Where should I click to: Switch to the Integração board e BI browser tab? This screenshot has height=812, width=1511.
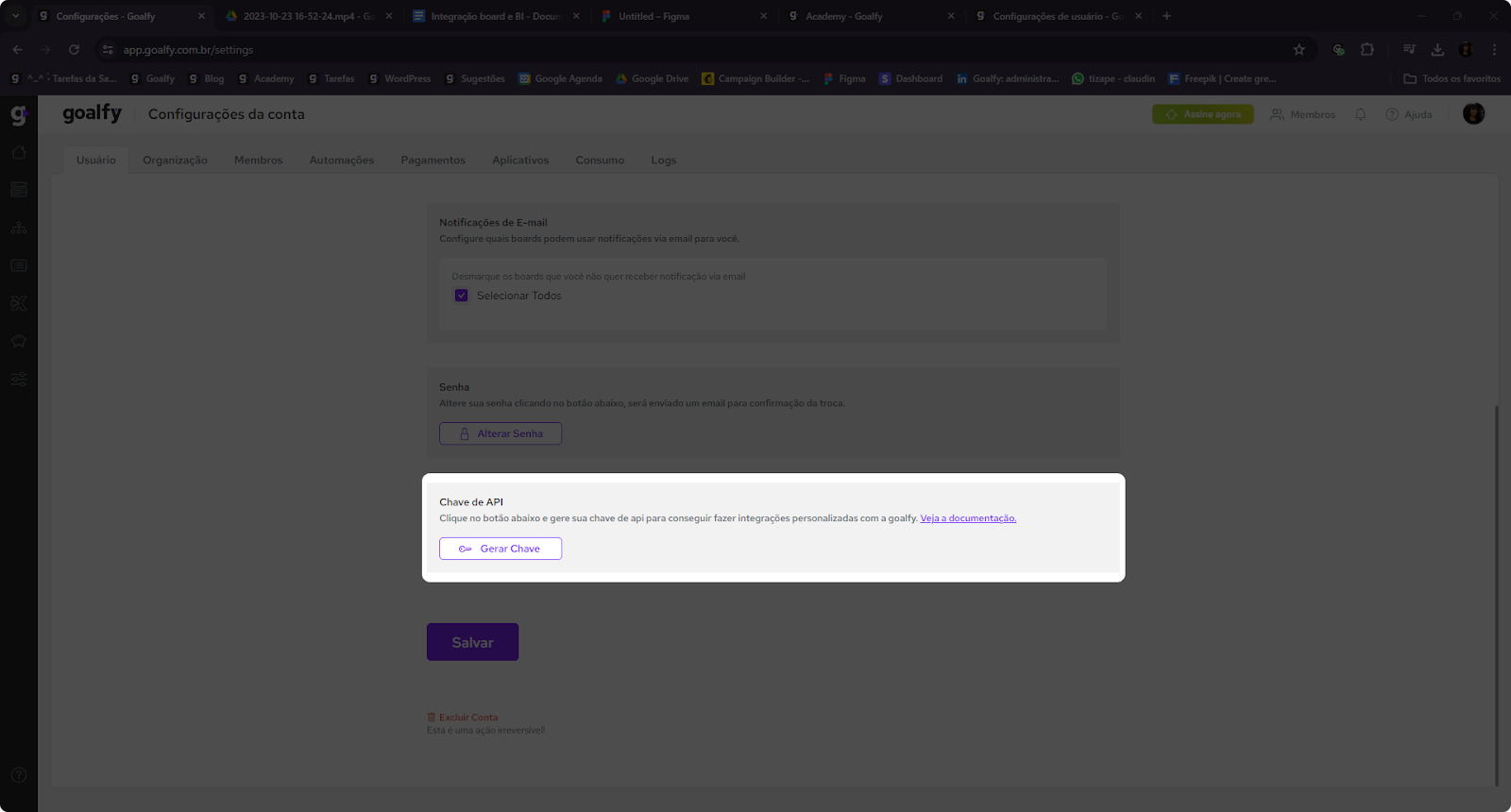pos(495,16)
